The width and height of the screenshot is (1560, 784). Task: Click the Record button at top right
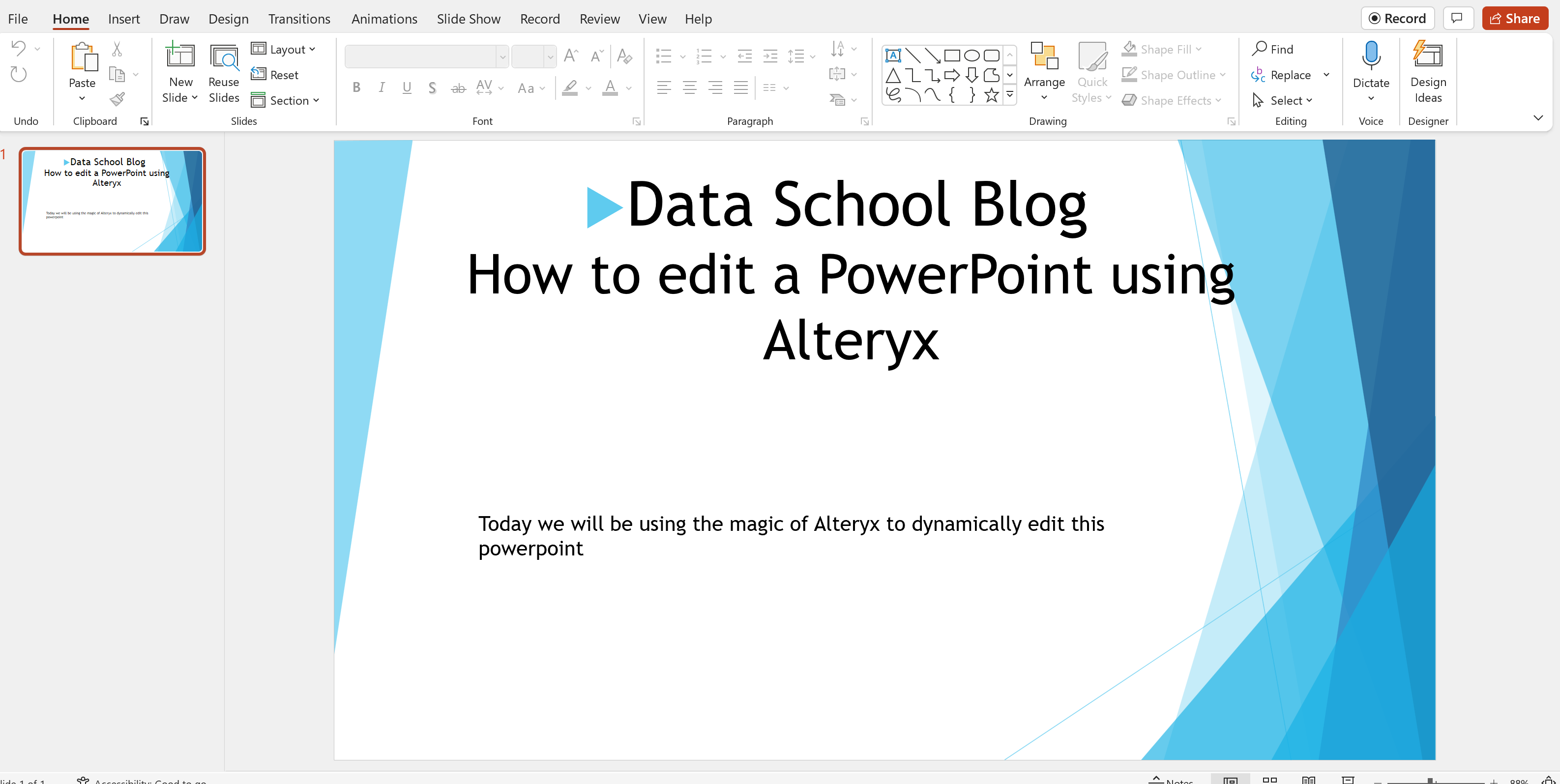pyautogui.click(x=1397, y=18)
